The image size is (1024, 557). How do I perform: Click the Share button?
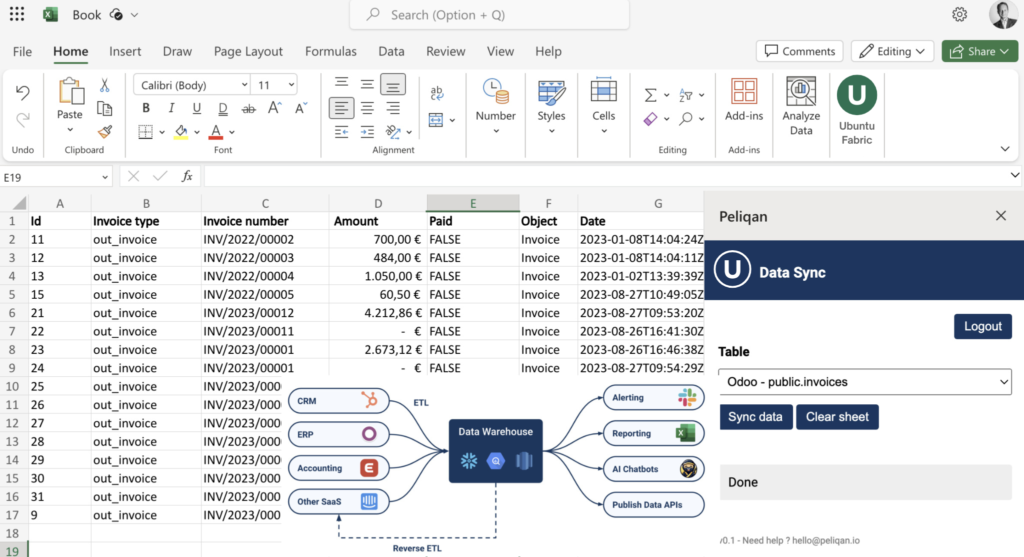(x=980, y=51)
